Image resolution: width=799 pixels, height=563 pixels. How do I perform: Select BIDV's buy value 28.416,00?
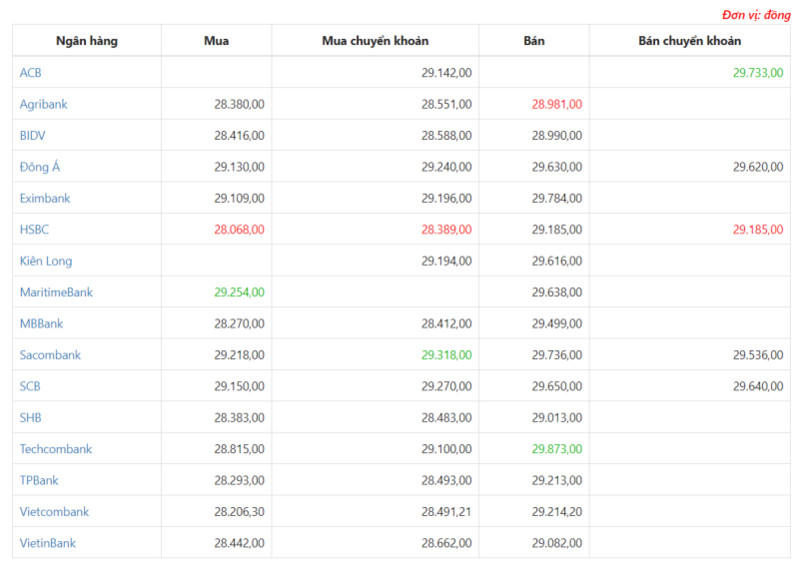tap(239, 136)
